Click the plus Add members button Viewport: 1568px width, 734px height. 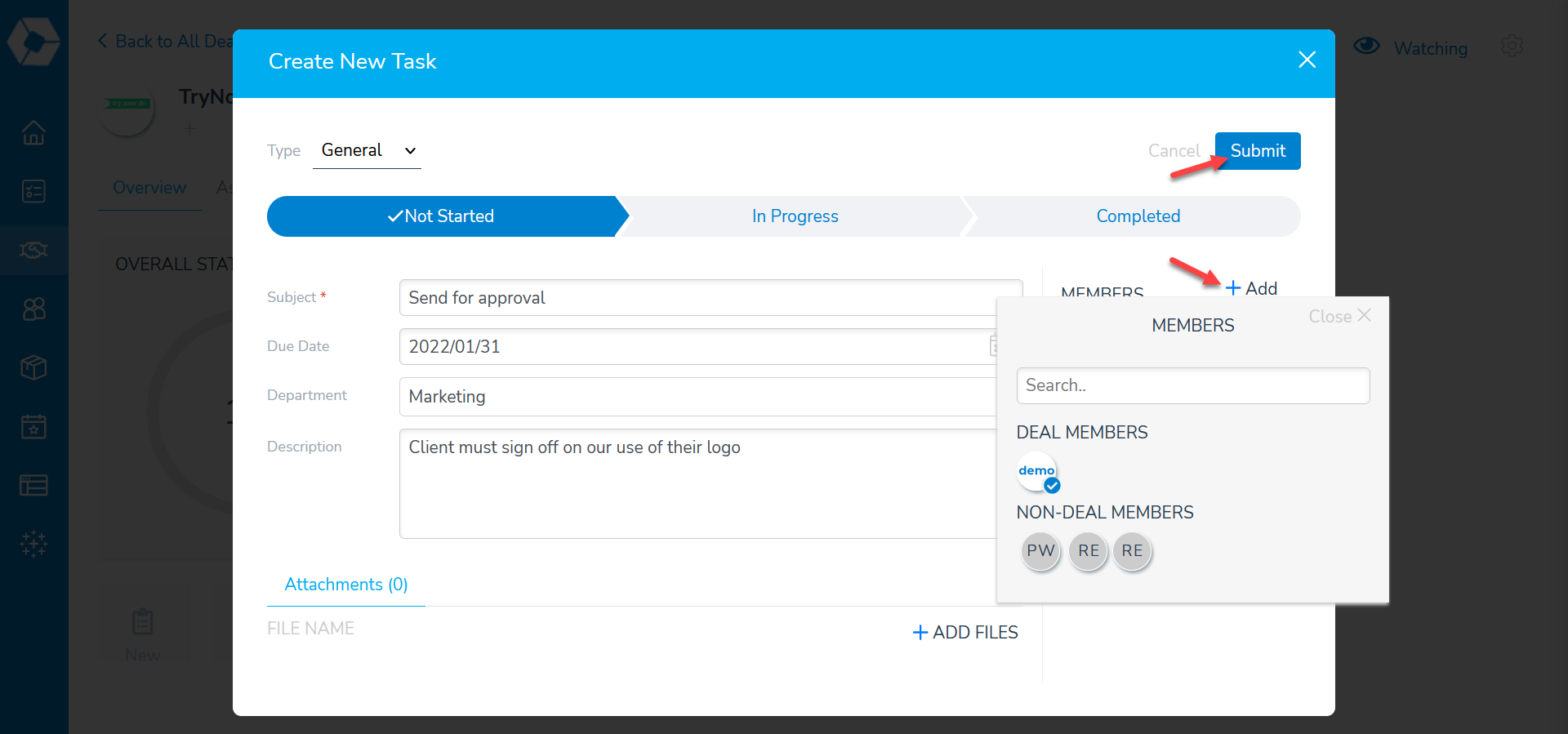pos(1251,288)
